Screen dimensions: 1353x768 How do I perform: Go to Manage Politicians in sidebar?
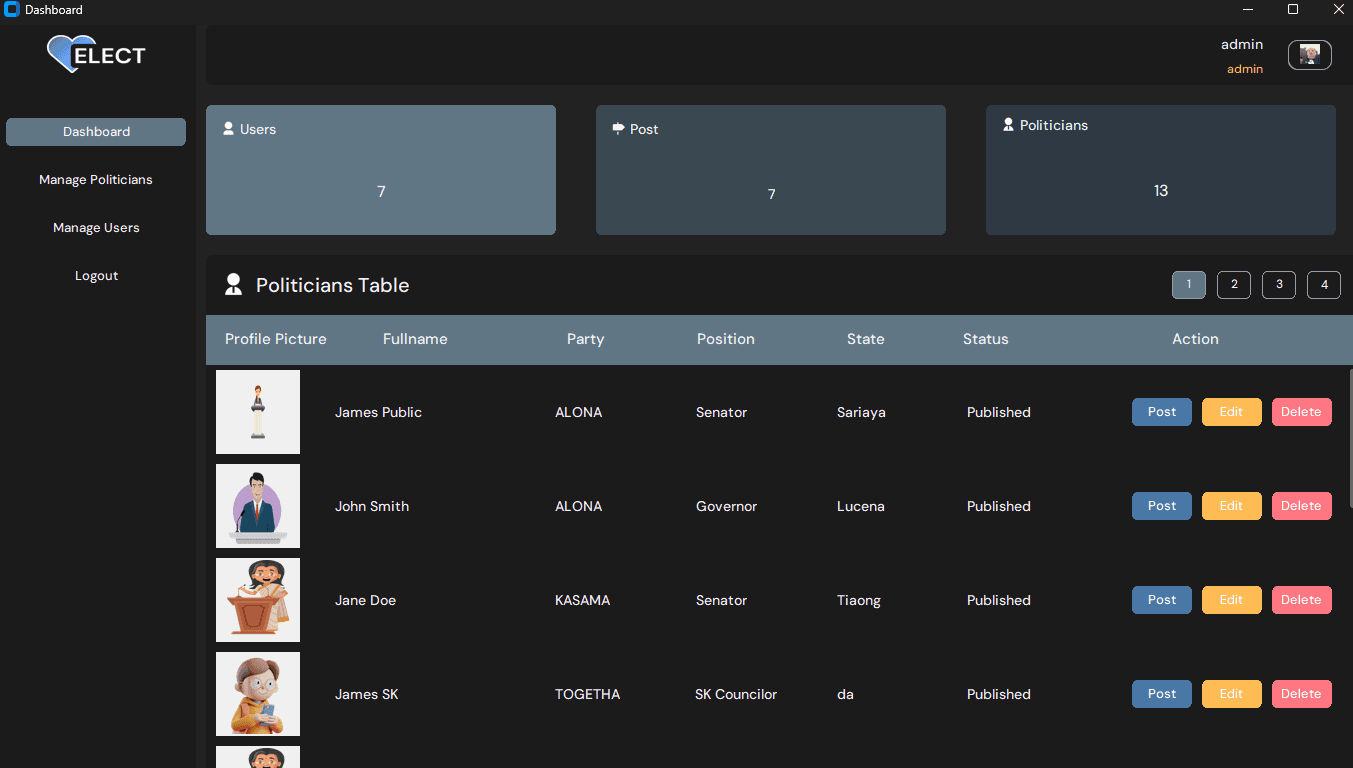click(x=96, y=180)
